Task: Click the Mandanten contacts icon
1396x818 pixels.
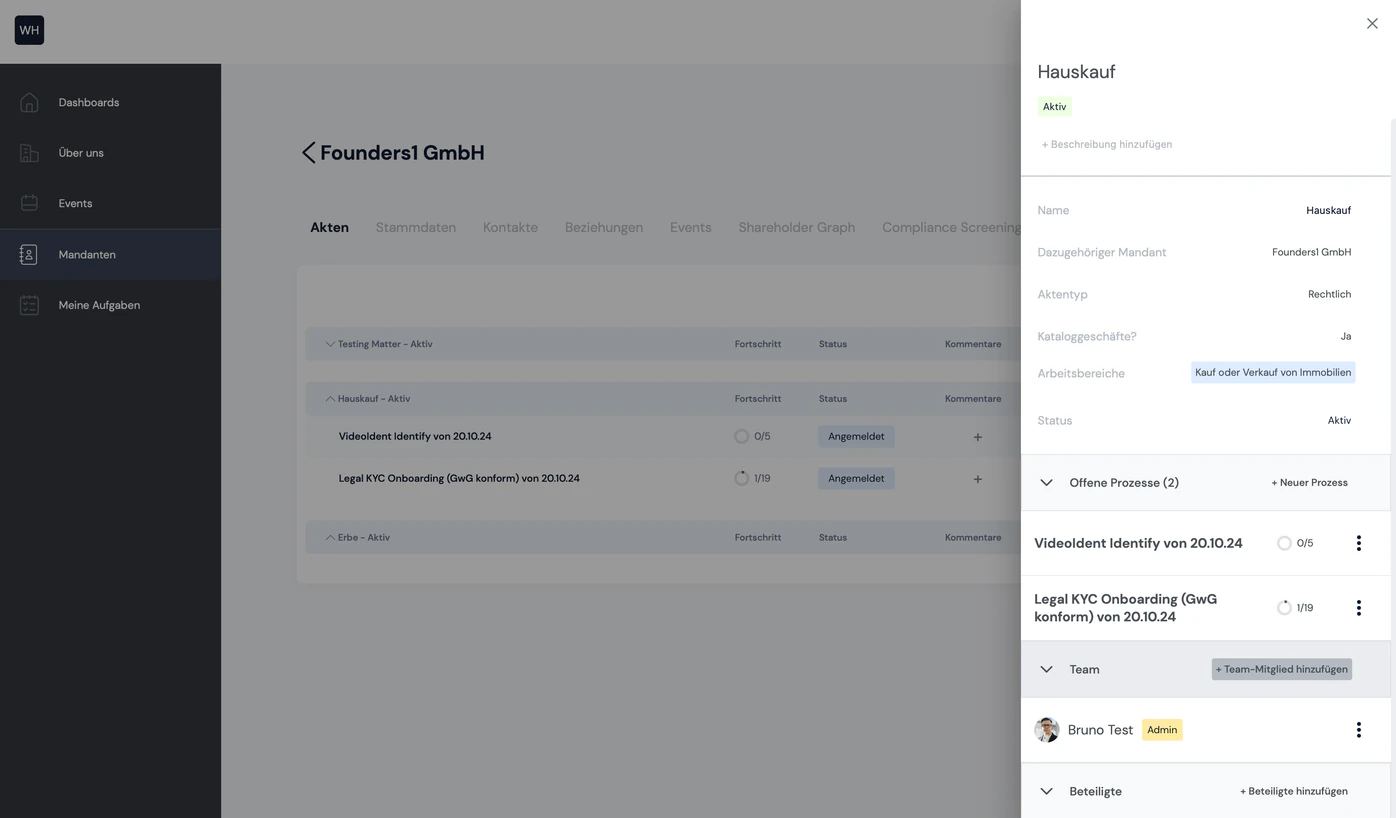Action: coord(29,254)
